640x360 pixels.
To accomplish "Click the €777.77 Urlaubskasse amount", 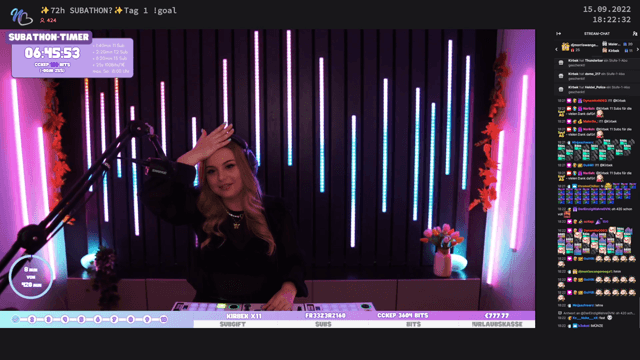I will click(497, 316).
